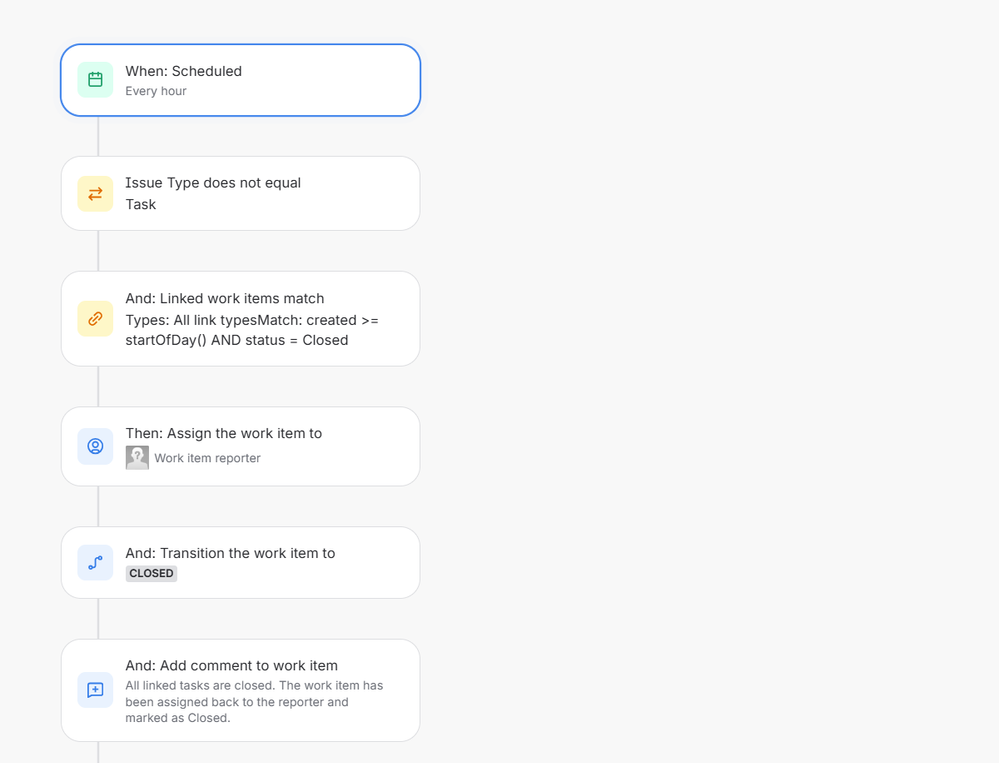
Task: Open the Transition the work item action
Action: (240, 562)
